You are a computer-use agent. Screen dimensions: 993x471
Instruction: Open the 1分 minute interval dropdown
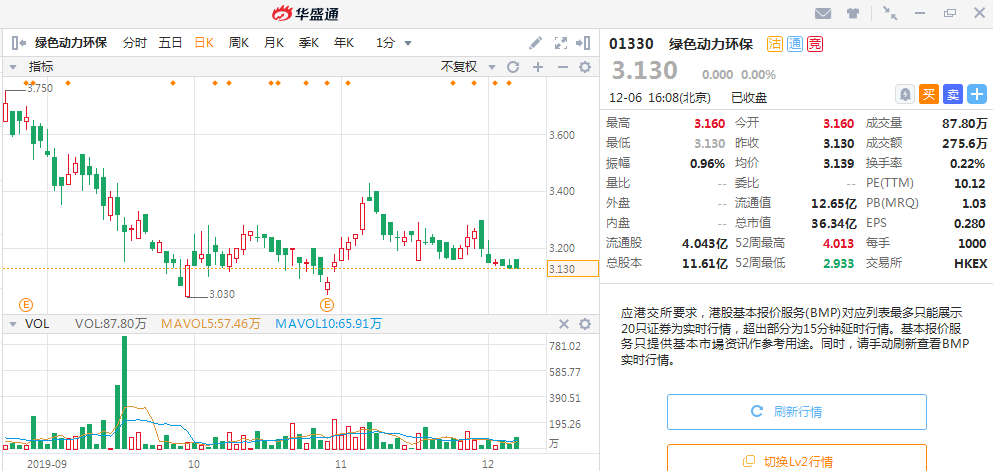(394, 43)
